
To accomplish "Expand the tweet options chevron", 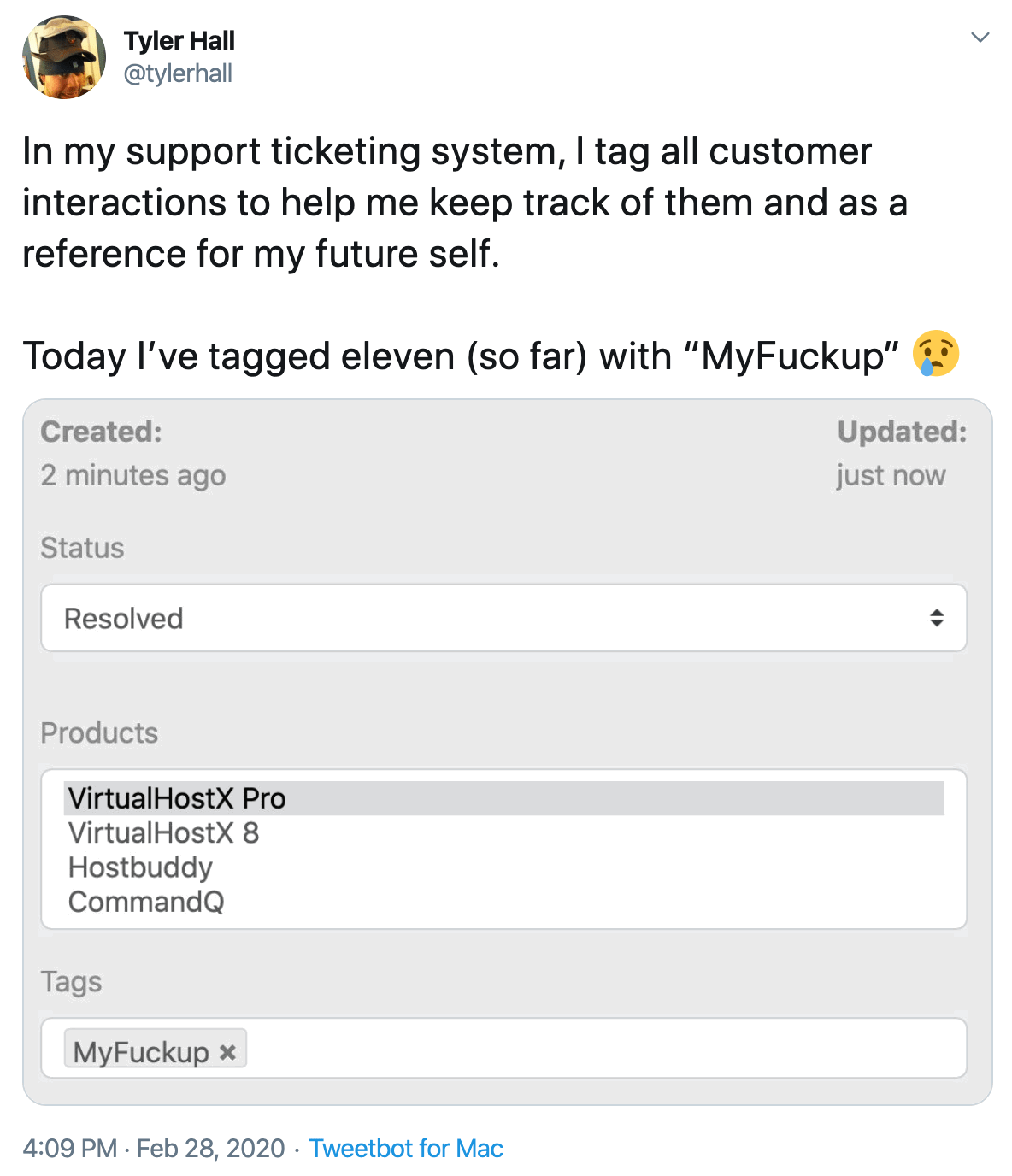I will click(x=980, y=38).
